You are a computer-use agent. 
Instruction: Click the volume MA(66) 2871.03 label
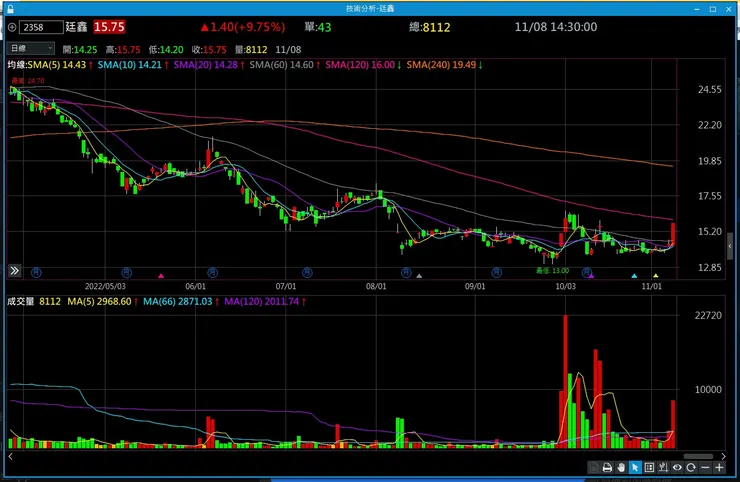[177, 301]
